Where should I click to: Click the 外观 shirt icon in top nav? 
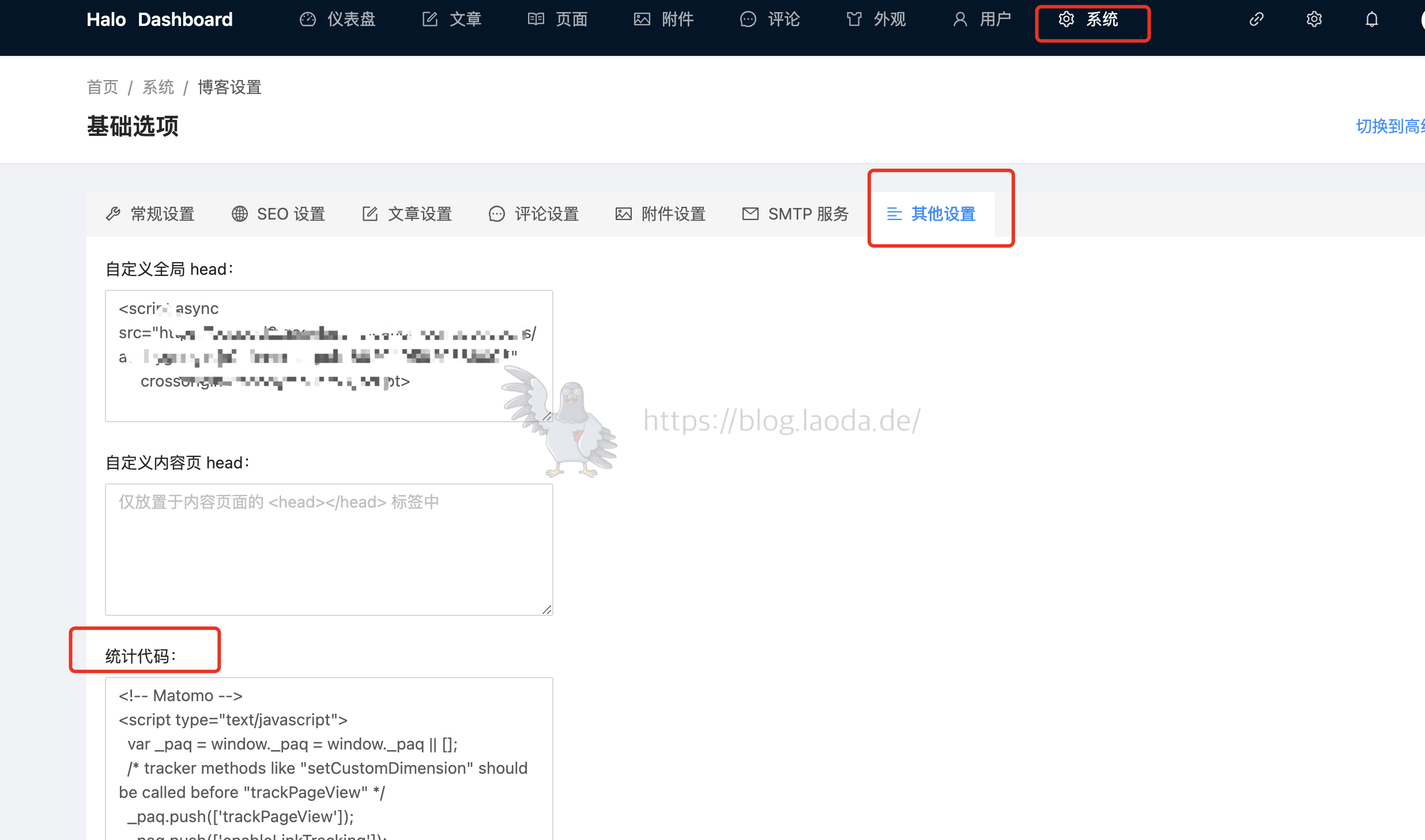[854, 20]
